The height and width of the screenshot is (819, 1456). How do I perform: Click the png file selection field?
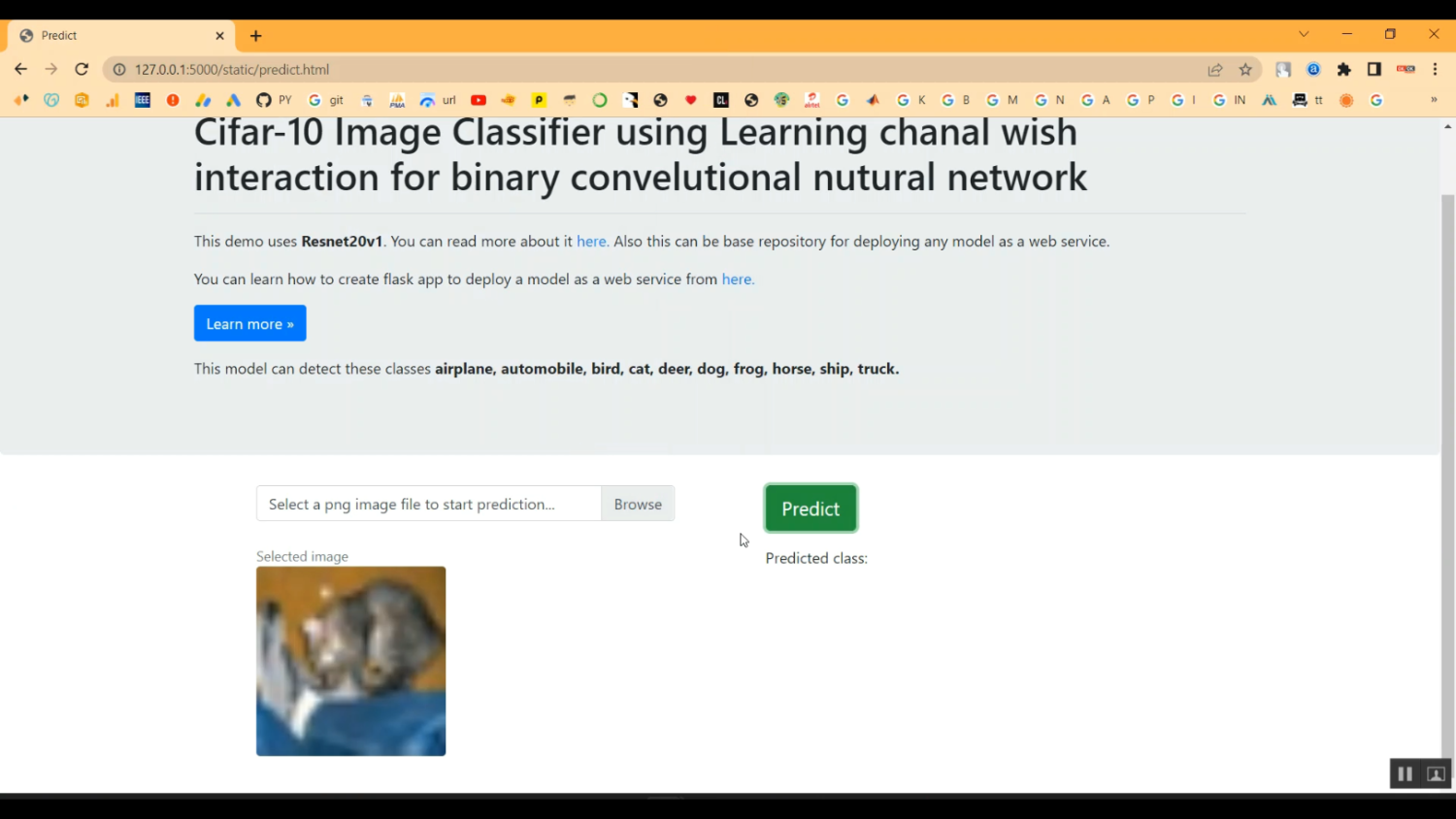point(429,504)
